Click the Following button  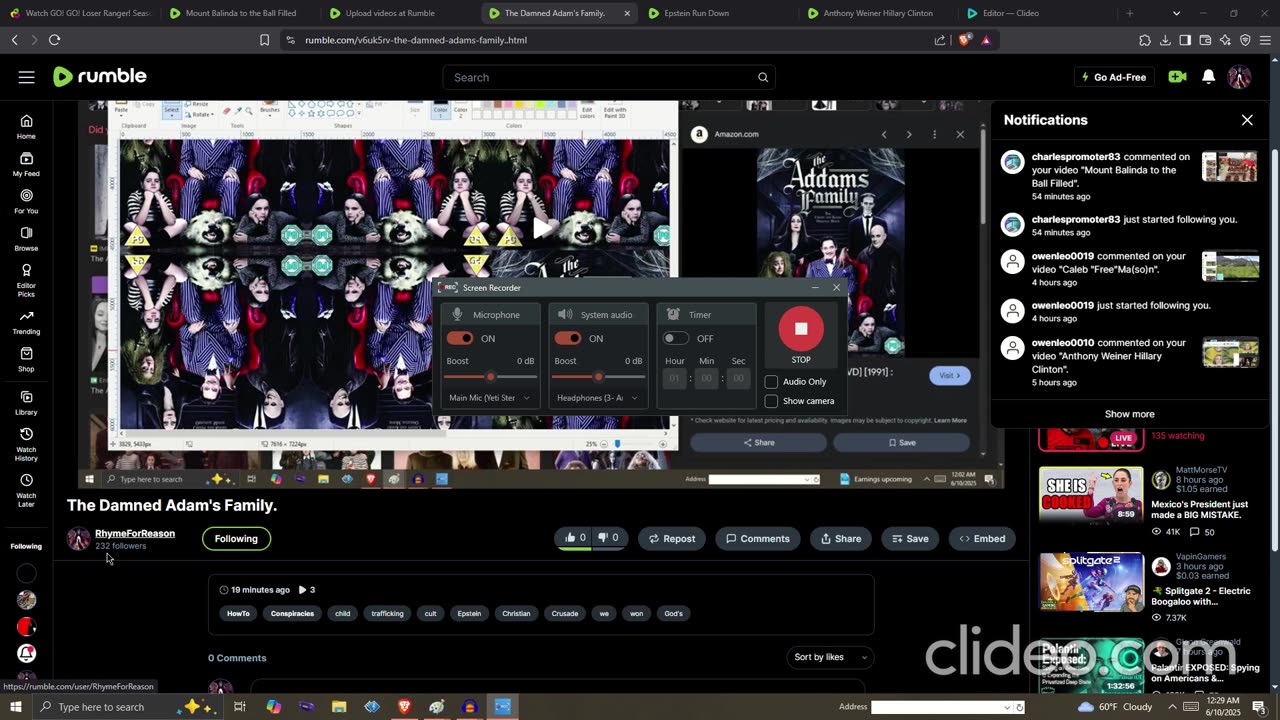[x=236, y=538]
